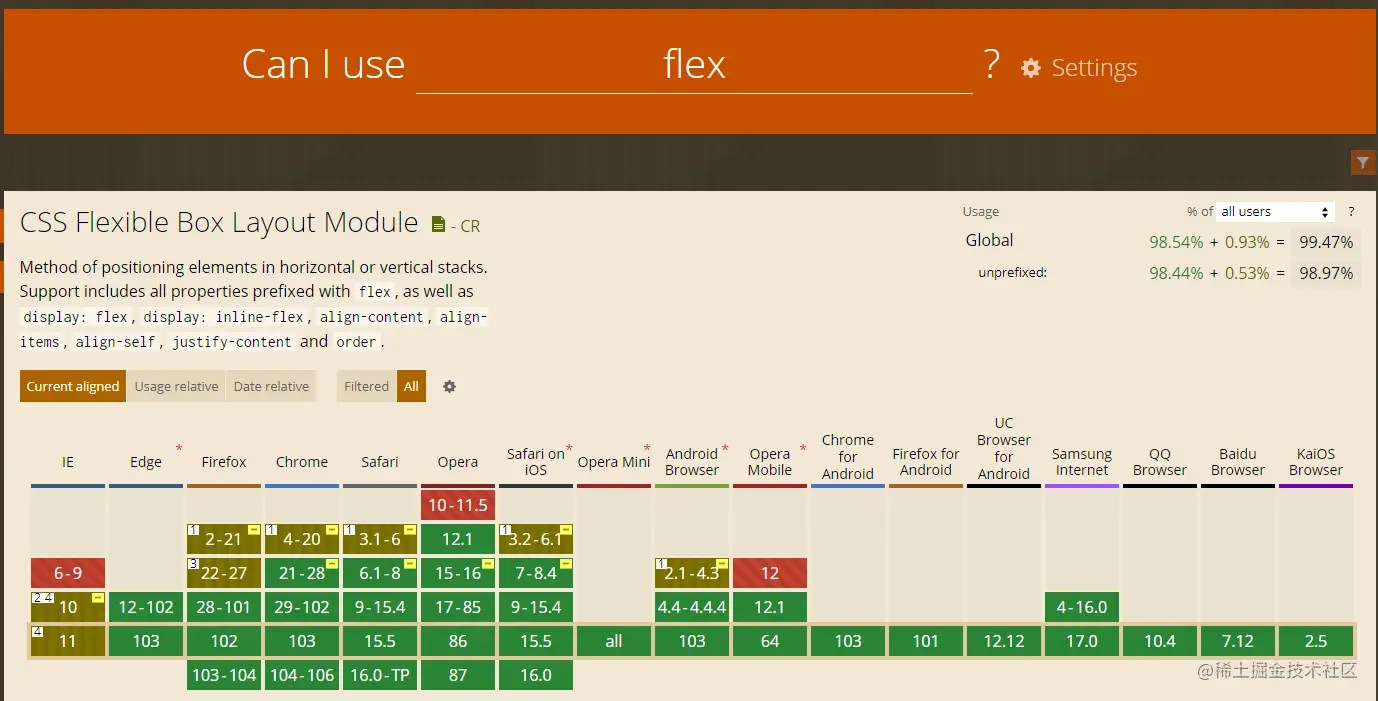
Task: Click the Samsung Internet header
Action: pyautogui.click(x=1082, y=462)
